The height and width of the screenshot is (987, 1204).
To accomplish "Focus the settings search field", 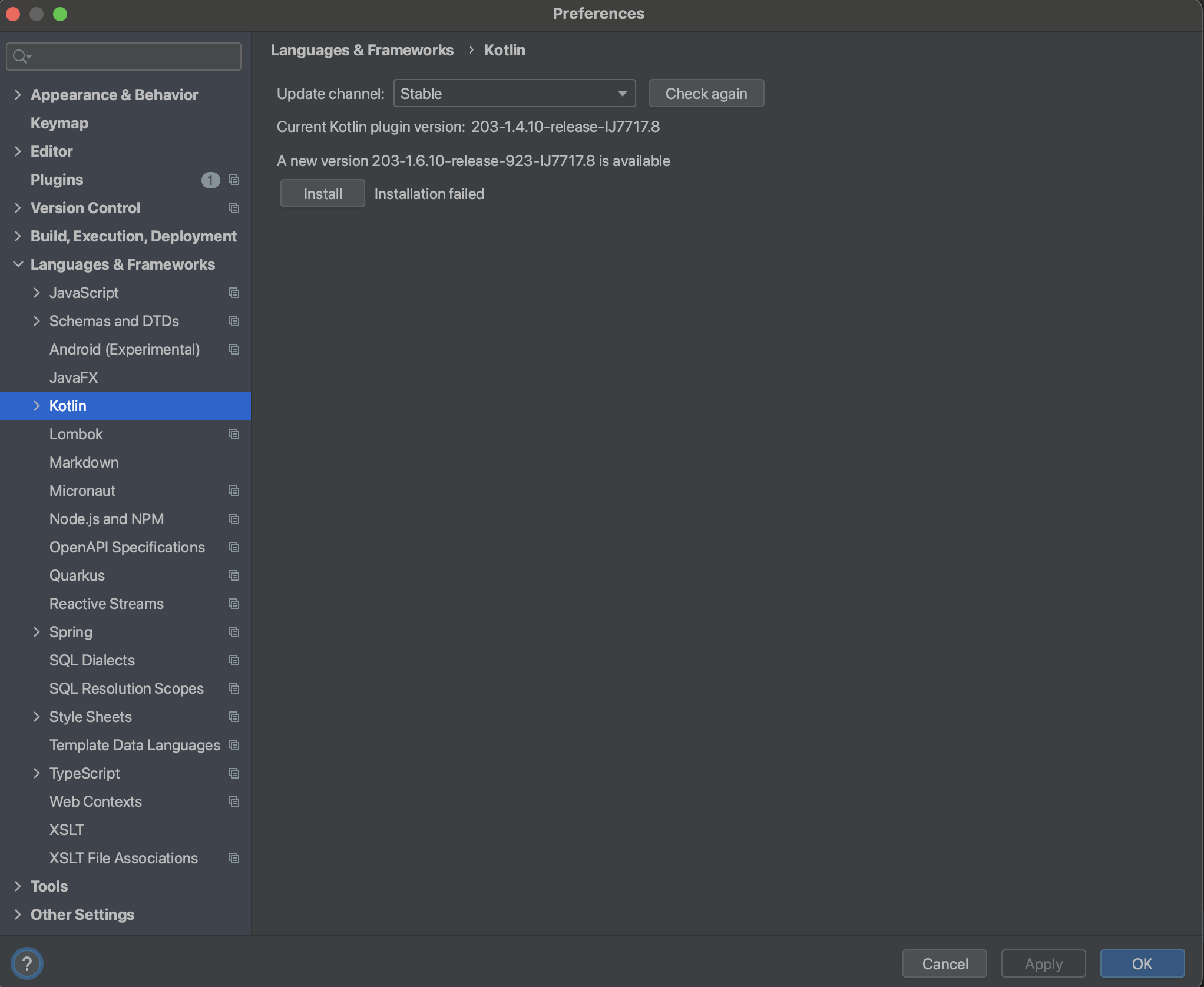I will click(x=133, y=57).
